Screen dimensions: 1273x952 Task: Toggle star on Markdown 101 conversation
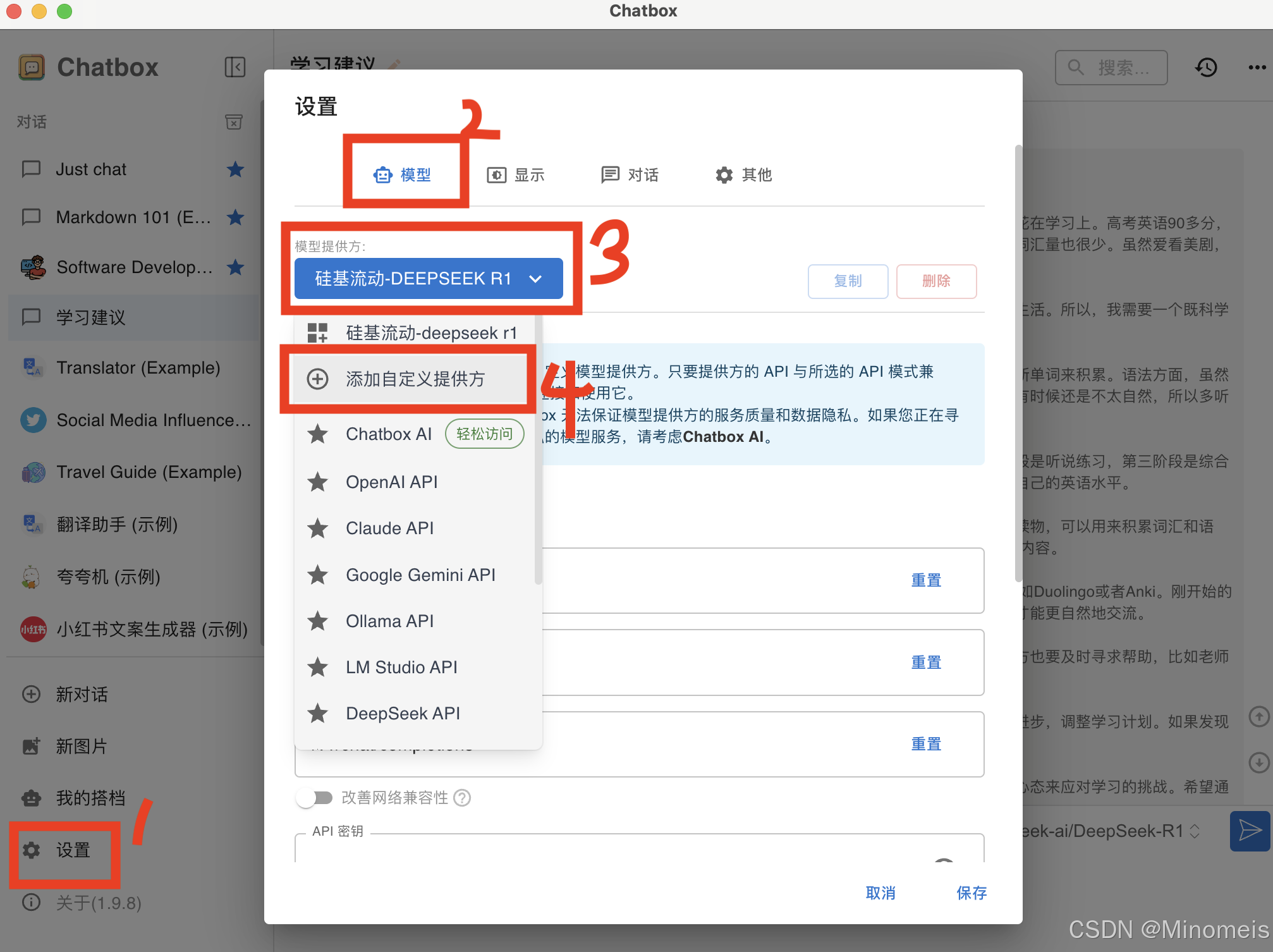[235, 217]
